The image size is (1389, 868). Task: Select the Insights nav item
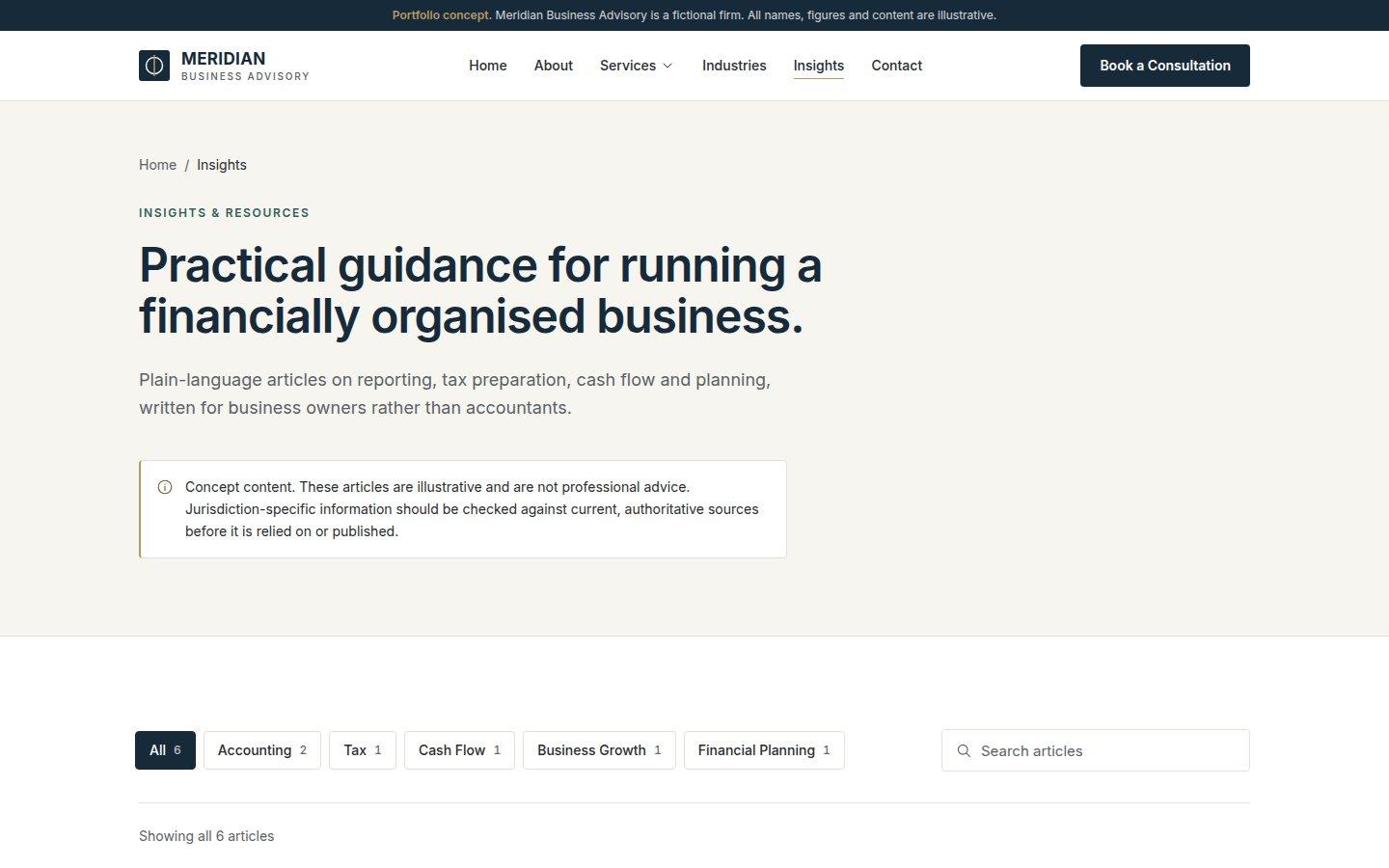coord(819,66)
